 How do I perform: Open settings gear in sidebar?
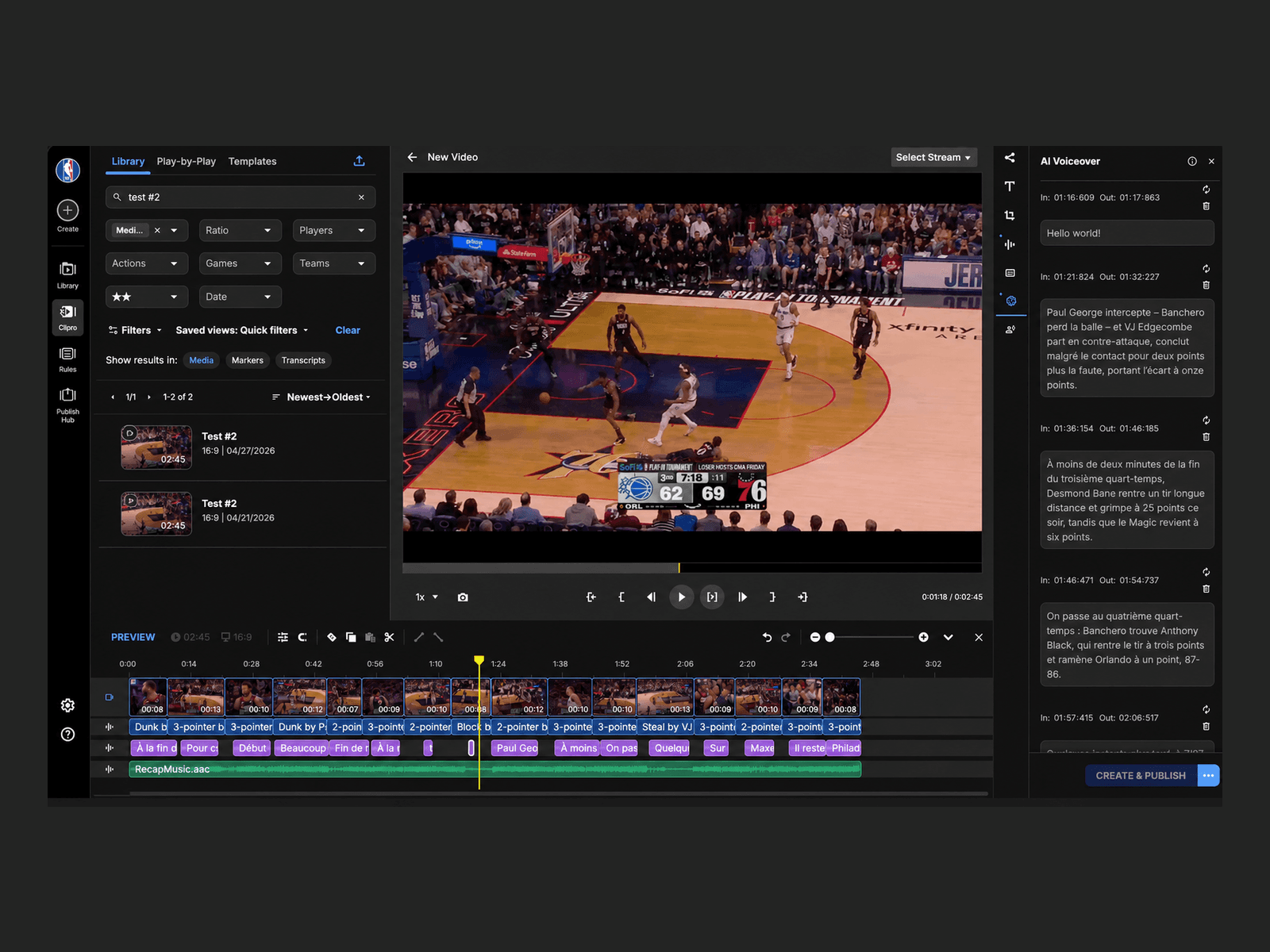67,705
